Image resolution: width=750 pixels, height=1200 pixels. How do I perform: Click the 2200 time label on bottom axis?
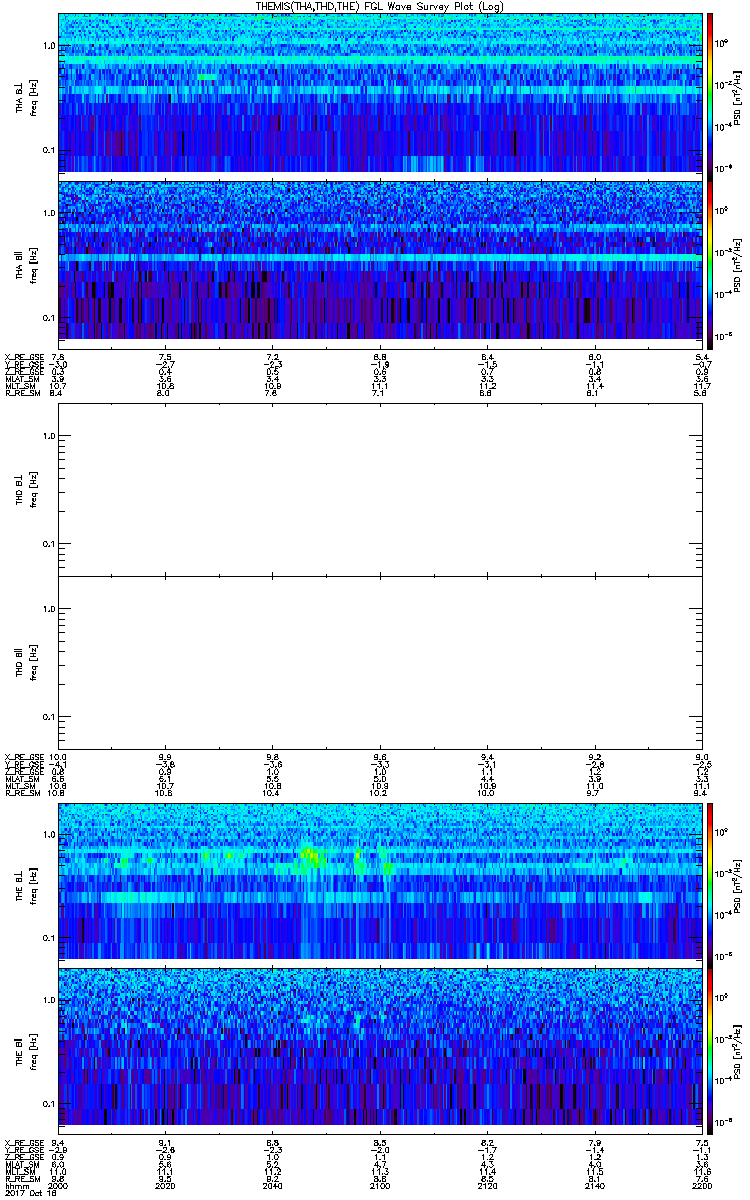(x=702, y=1184)
